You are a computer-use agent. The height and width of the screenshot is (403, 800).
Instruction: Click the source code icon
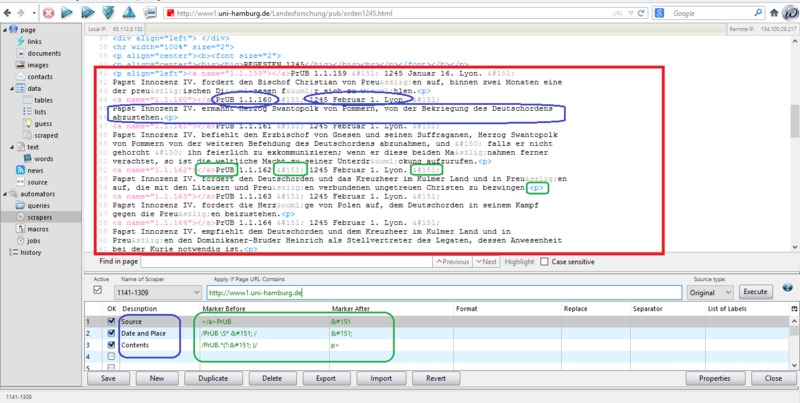coord(20,182)
